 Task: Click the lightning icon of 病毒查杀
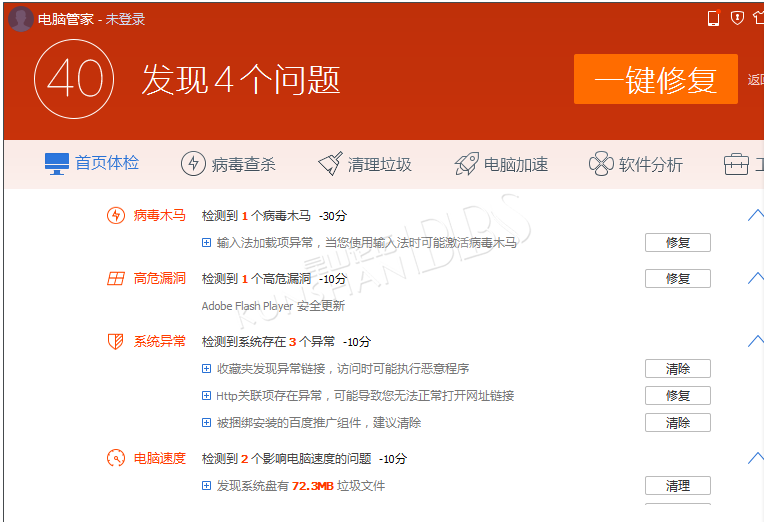(x=193, y=164)
